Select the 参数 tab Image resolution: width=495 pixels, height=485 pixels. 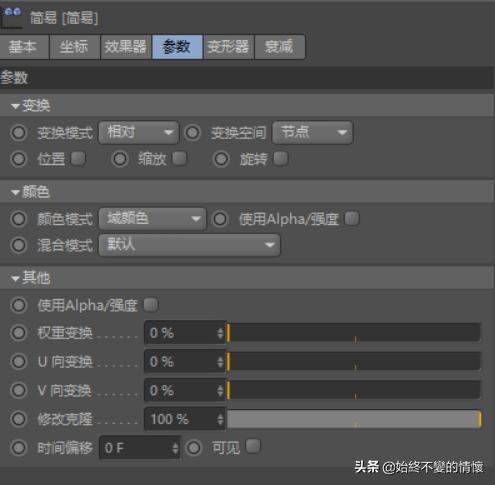tap(177, 47)
